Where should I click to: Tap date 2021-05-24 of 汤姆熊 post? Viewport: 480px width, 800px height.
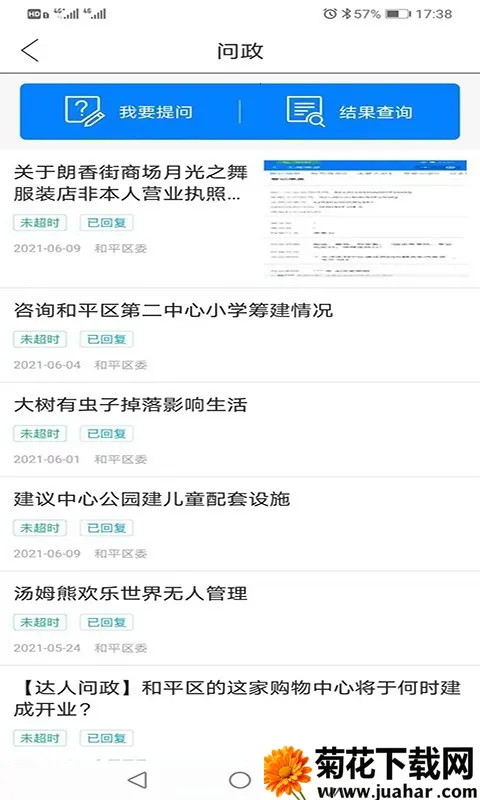(47, 648)
